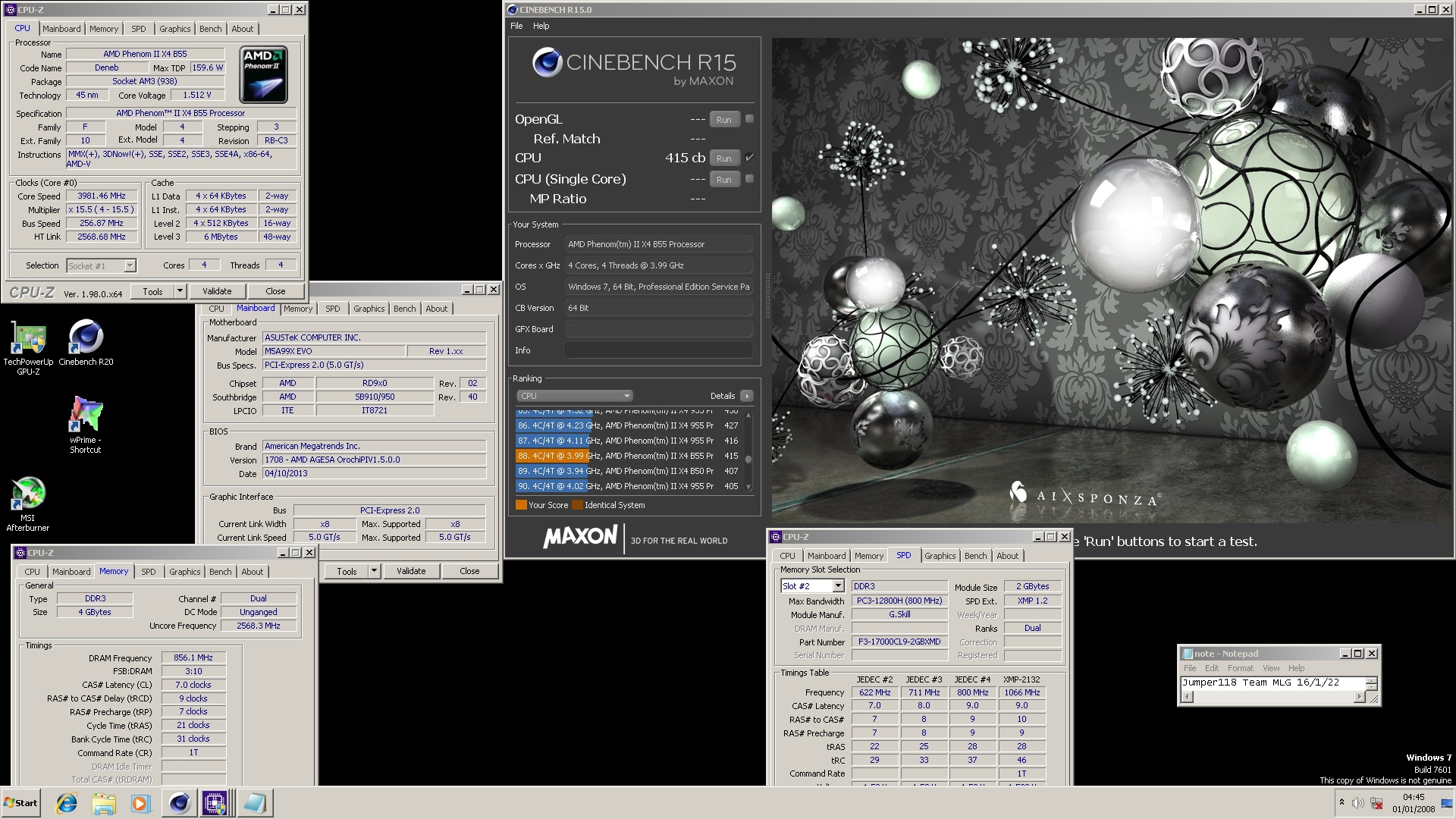The image size is (1456, 819).
Task: Click Tools button in CPU-Z CPU window
Action: pyautogui.click(x=152, y=291)
